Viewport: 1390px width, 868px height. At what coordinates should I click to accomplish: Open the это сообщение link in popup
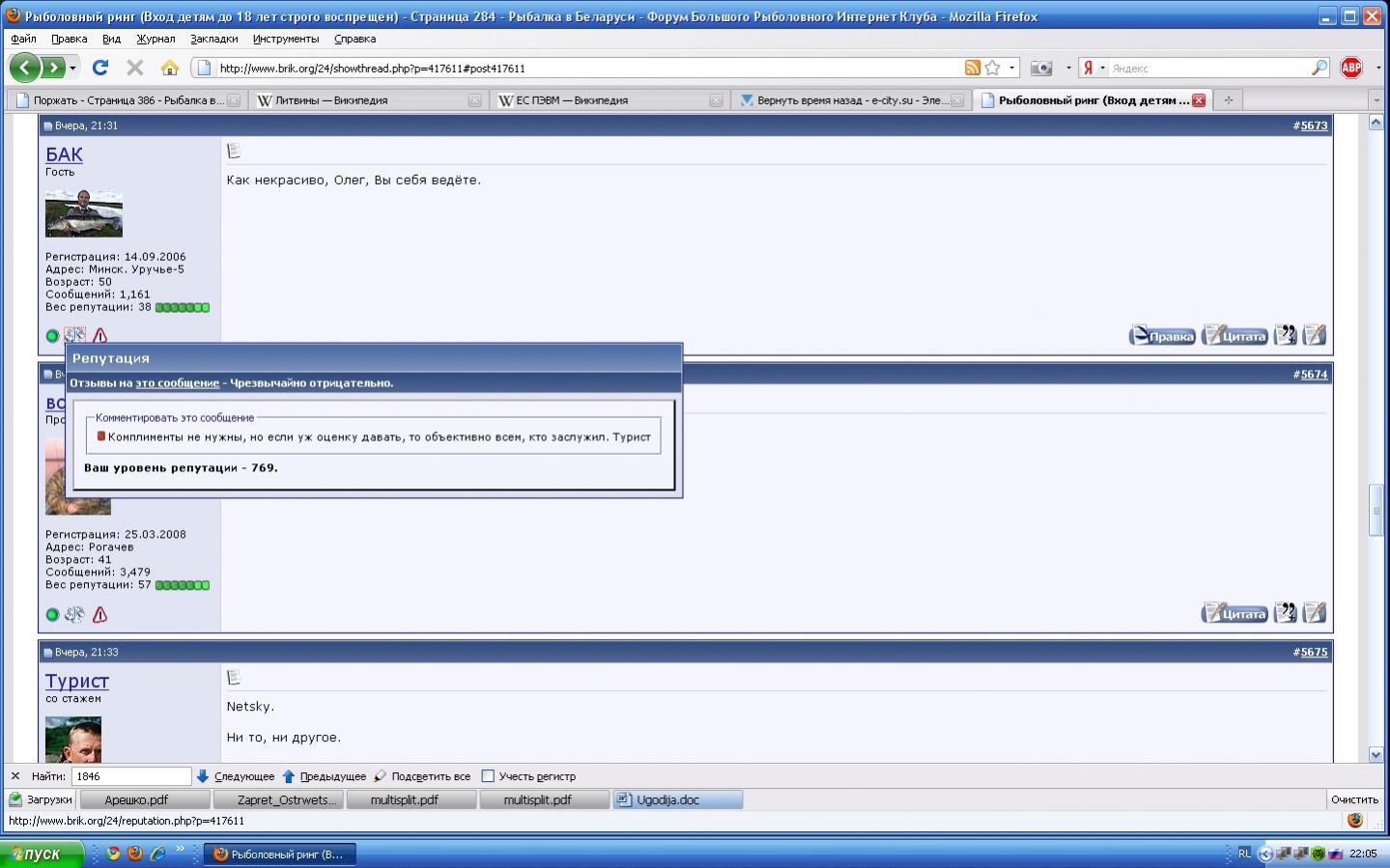click(177, 383)
